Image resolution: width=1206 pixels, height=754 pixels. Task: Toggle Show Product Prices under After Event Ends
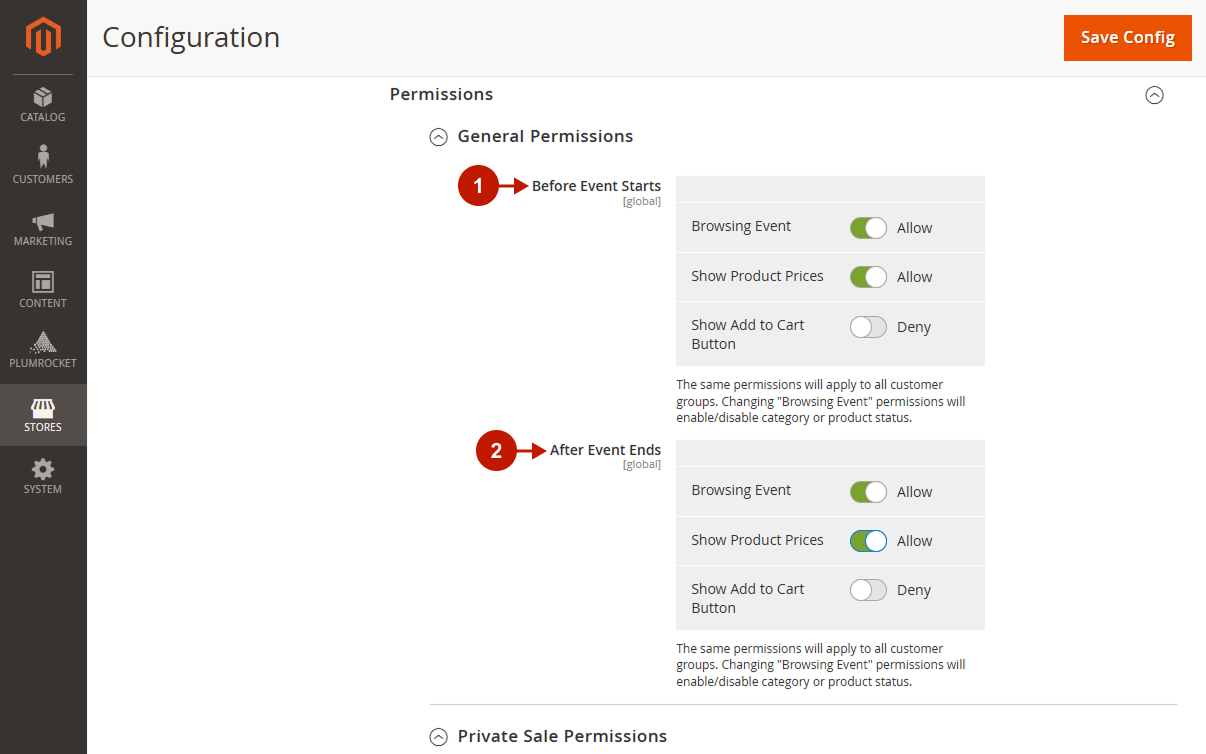pyautogui.click(x=868, y=541)
